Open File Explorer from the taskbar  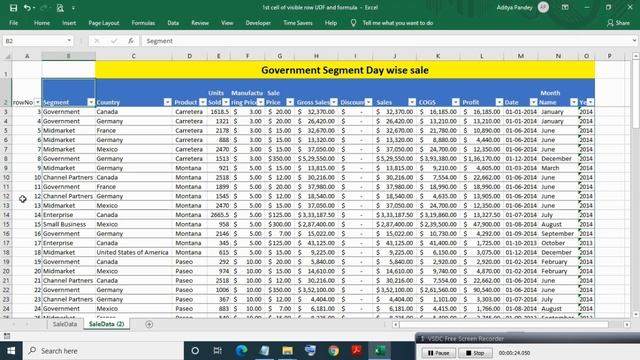pos(287,351)
